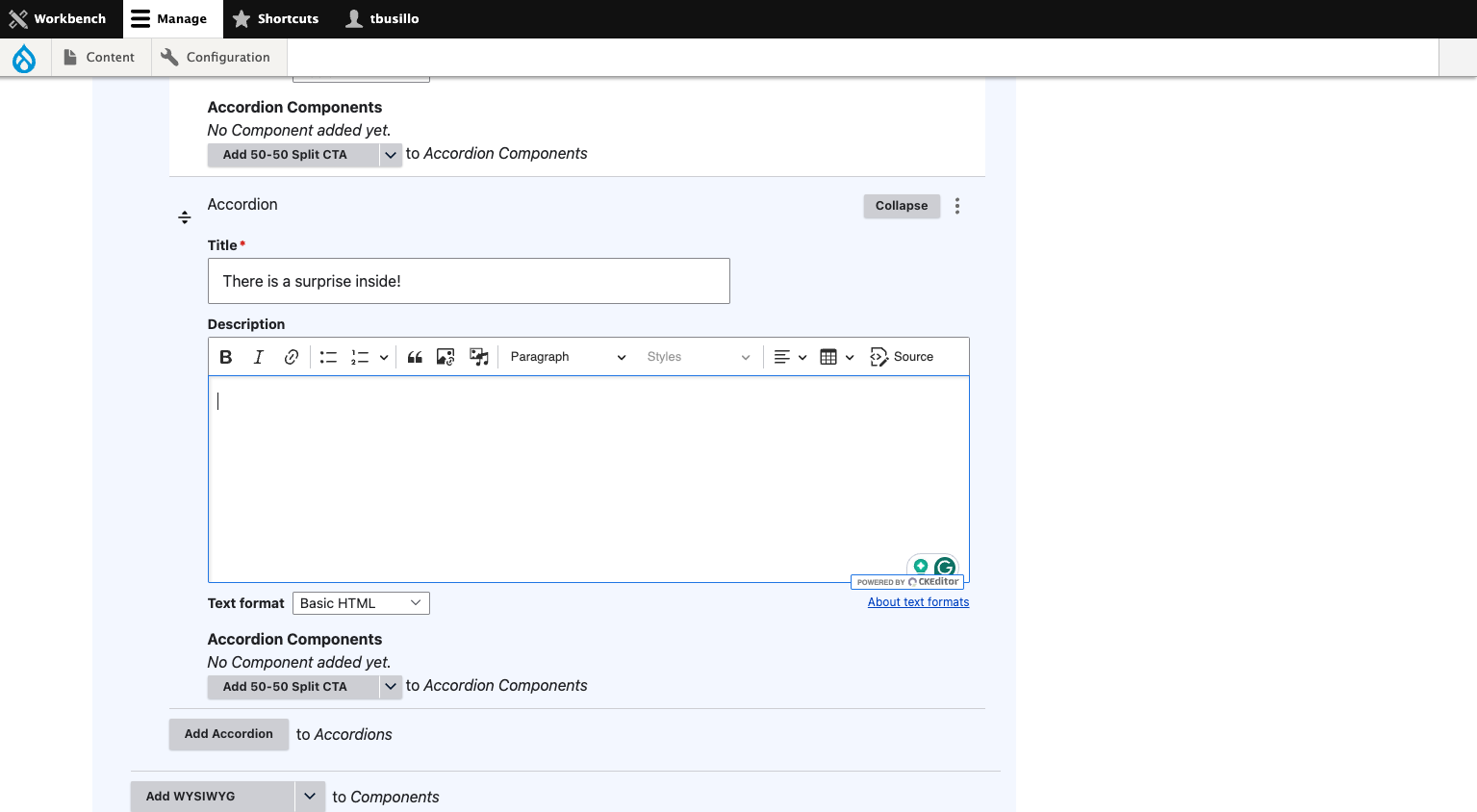
Task: Open the Paragraph heading dropdown
Action: coord(568,357)
